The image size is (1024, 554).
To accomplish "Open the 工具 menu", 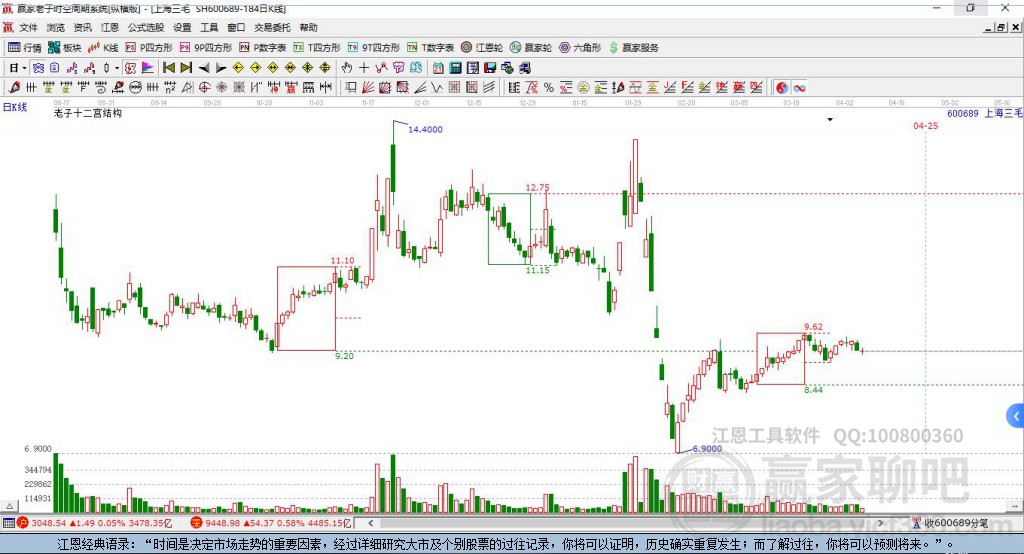I will [x=209, y=27].
